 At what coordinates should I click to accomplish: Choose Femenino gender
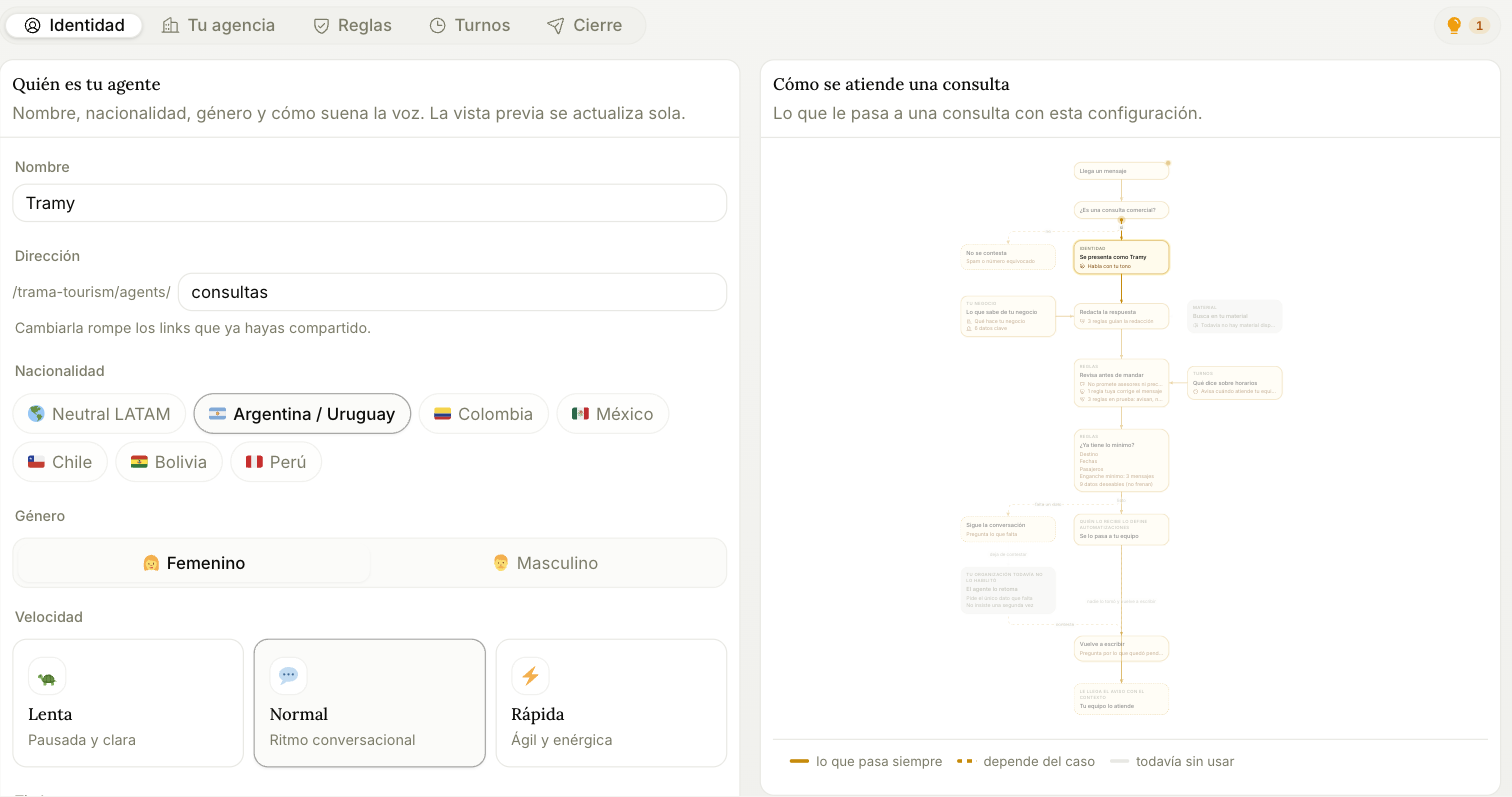coord(194,563)
